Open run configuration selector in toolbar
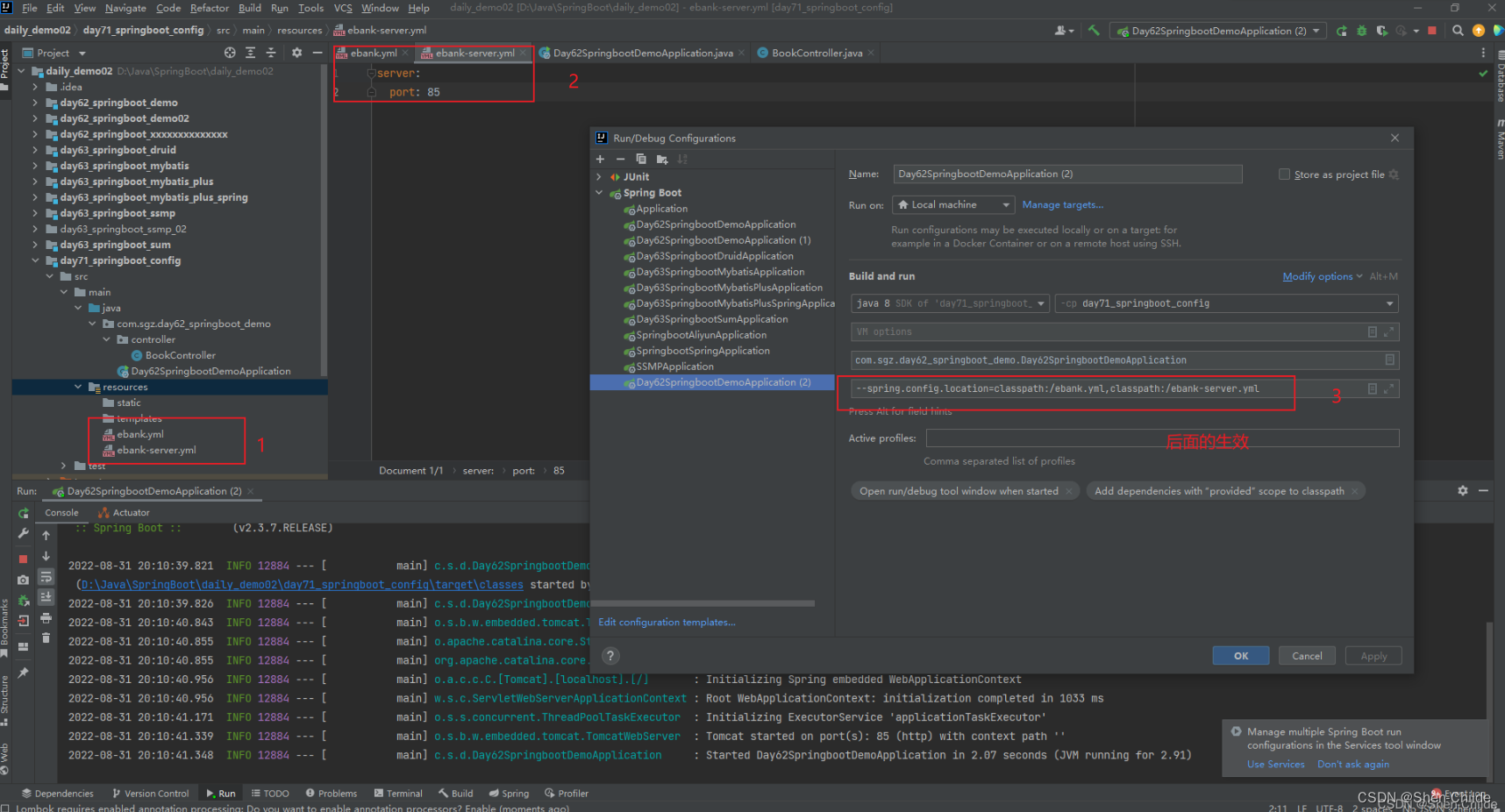 (x=1216, y=31)
